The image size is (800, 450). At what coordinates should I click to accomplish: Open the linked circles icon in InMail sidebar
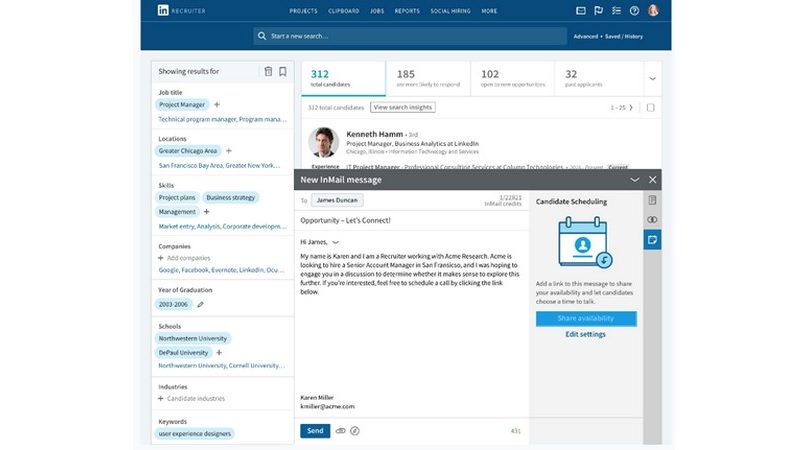tap(652, 219)
